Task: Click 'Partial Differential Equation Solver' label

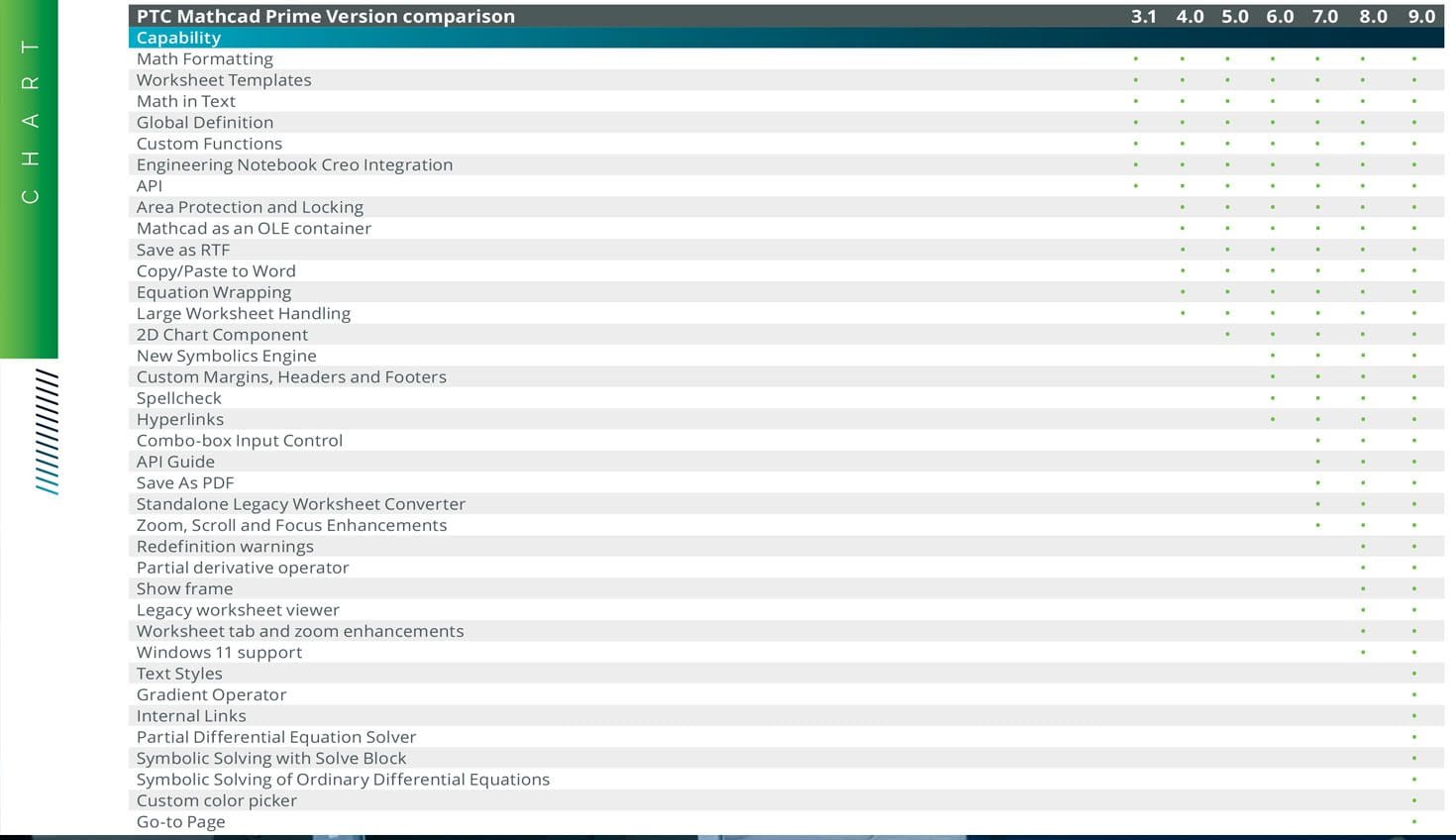Action: point(276,737)
